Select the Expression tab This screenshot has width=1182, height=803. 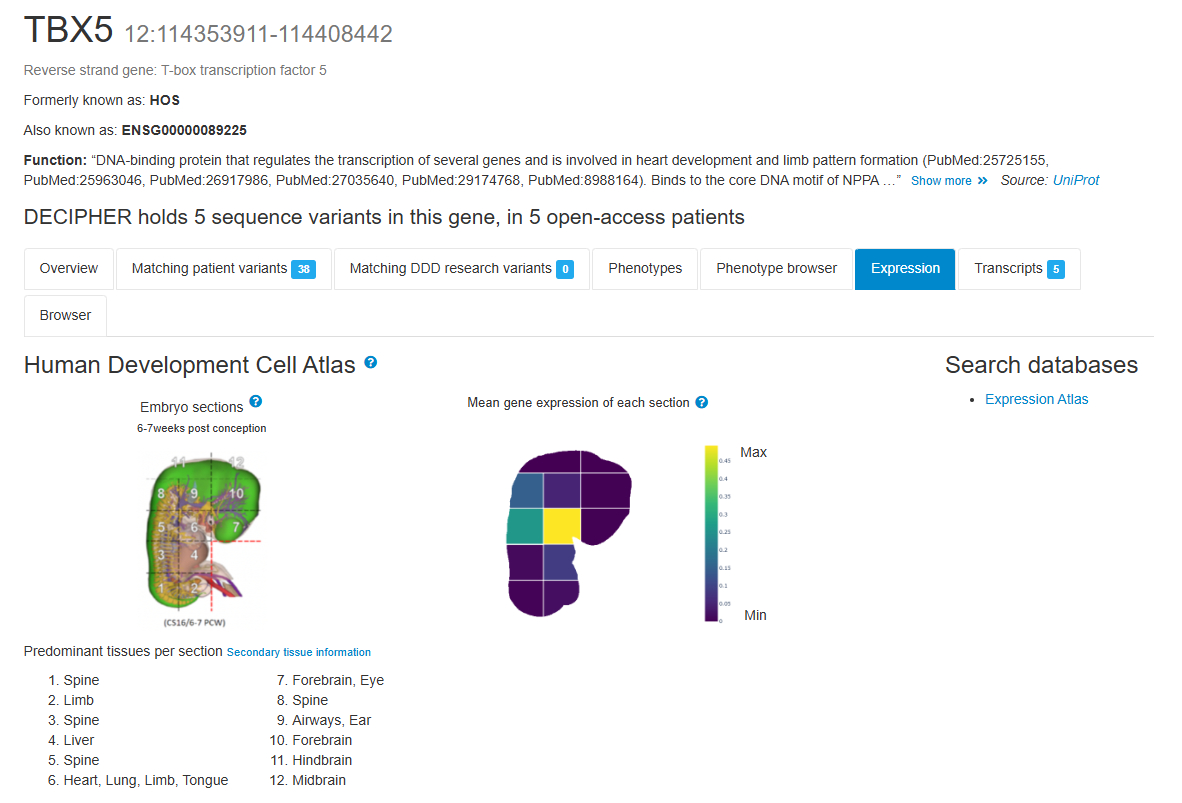point(905,269)
